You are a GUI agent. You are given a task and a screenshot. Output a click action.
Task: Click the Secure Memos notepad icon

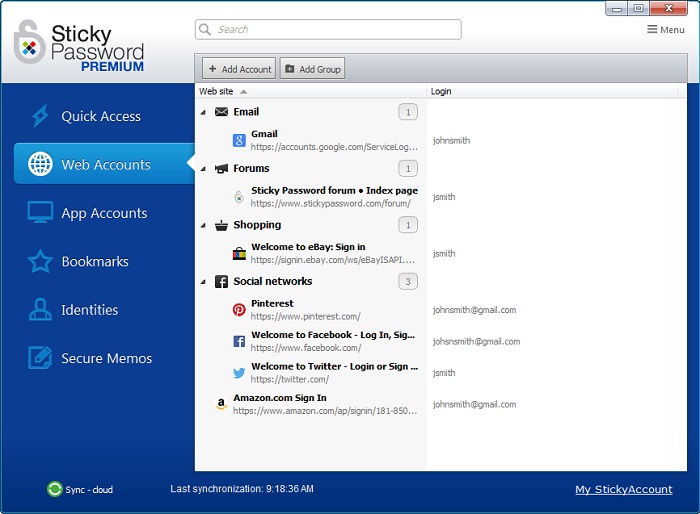pyautogui.click(x=40, y=358)
